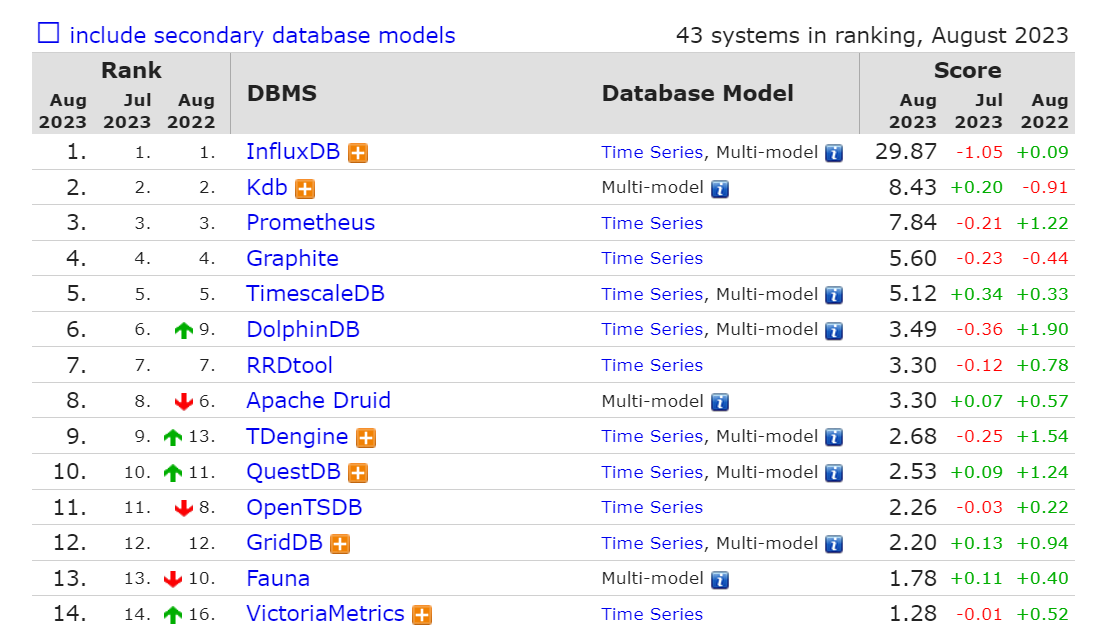
Task: Click the orange plus icon next to TDengine
Action: (366, 438)
